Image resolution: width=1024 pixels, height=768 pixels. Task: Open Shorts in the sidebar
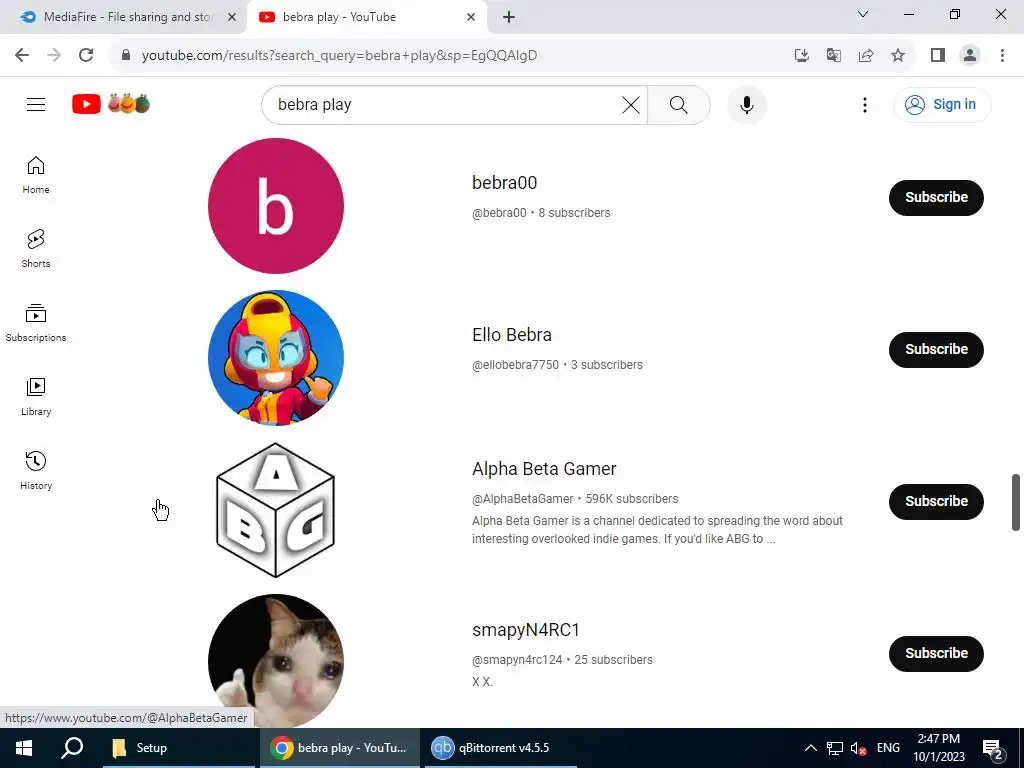click(36, 249)
